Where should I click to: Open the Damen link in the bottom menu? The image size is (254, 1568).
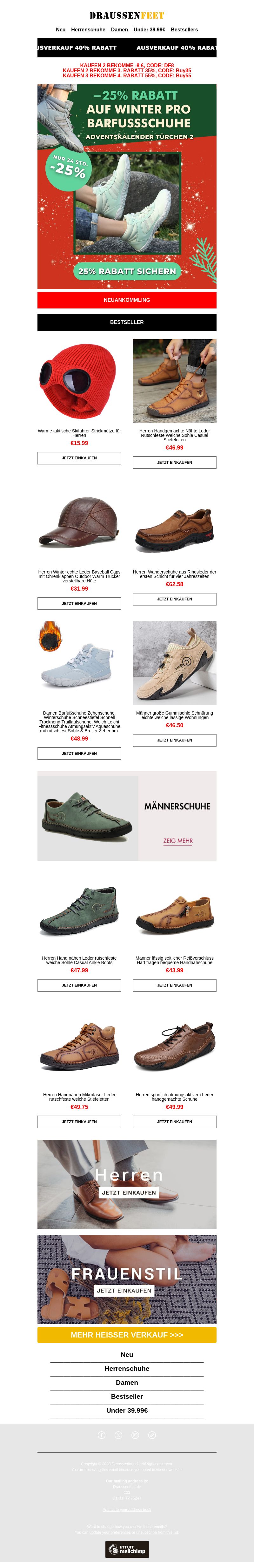point(127,1382)
